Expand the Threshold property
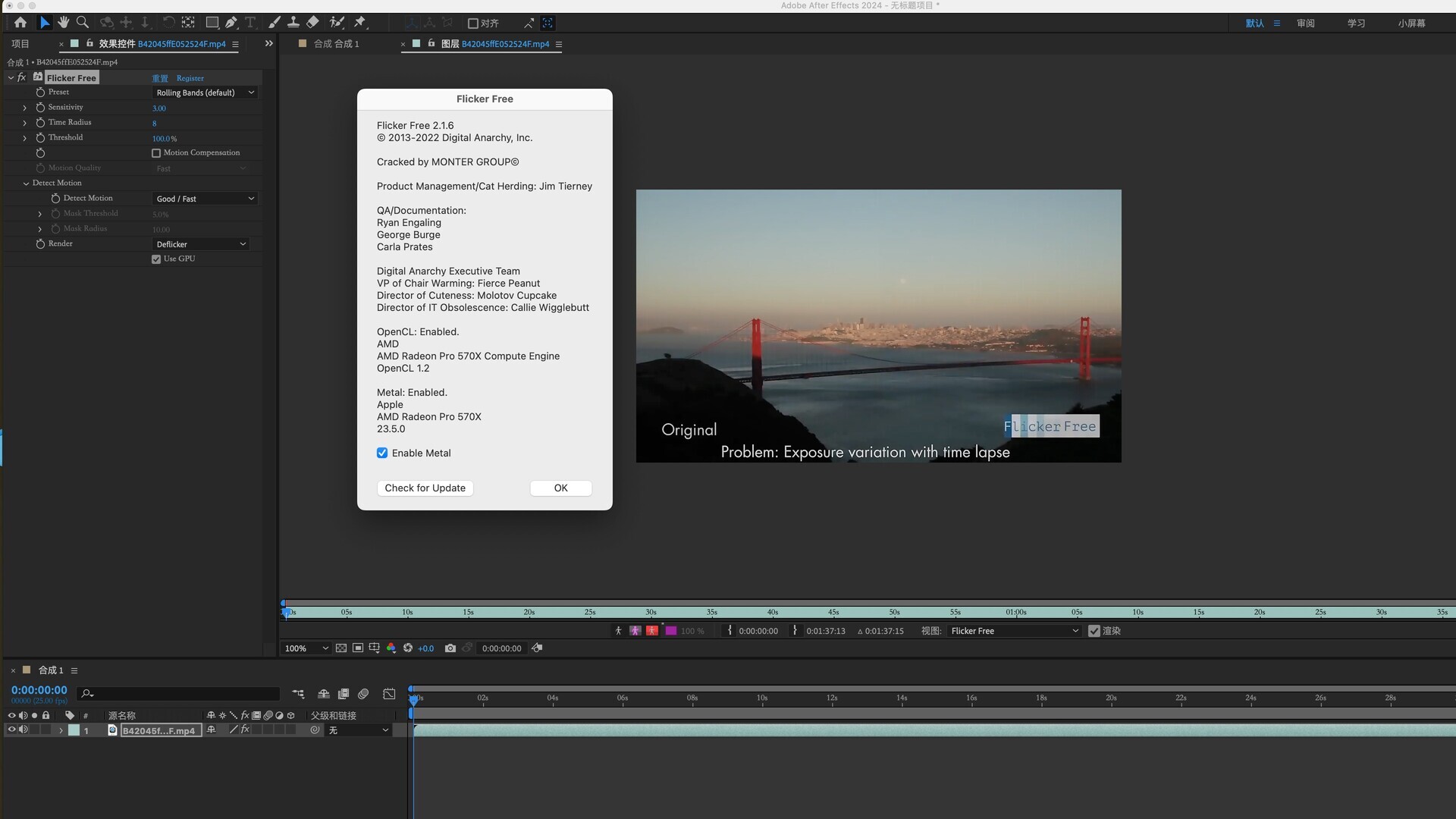Viewport: 1456px width, 819px height. click(x=24, y=138)
